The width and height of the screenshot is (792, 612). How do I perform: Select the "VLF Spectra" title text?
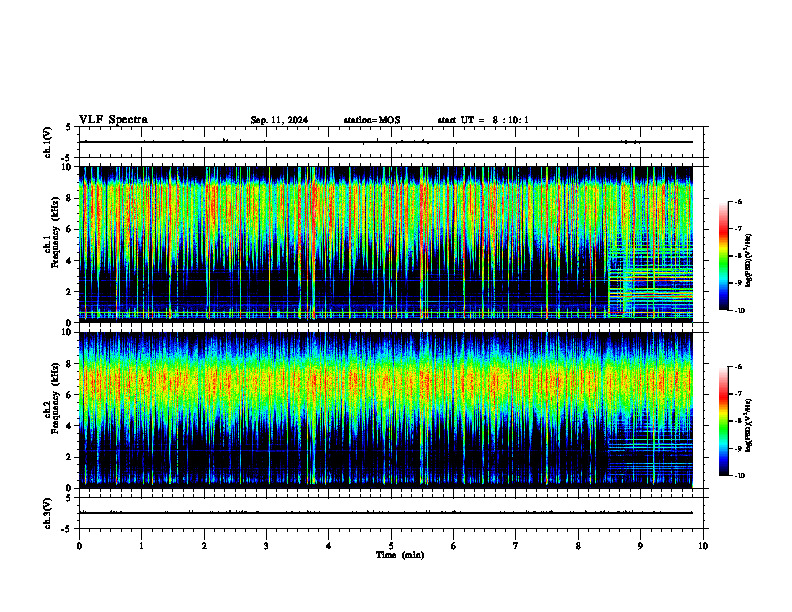point(113,120)
